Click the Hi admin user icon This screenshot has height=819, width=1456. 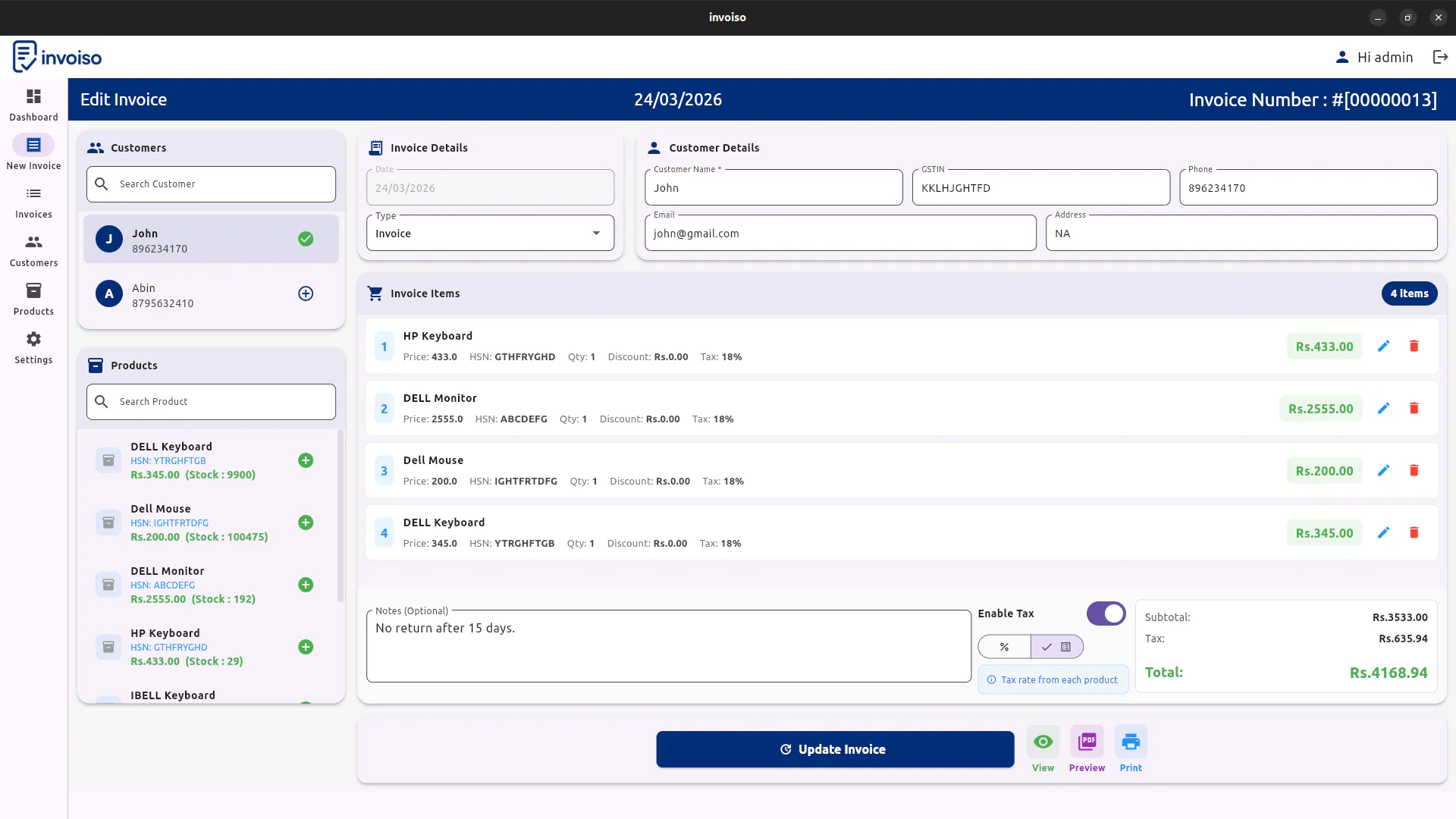(x=1341, y=57)
